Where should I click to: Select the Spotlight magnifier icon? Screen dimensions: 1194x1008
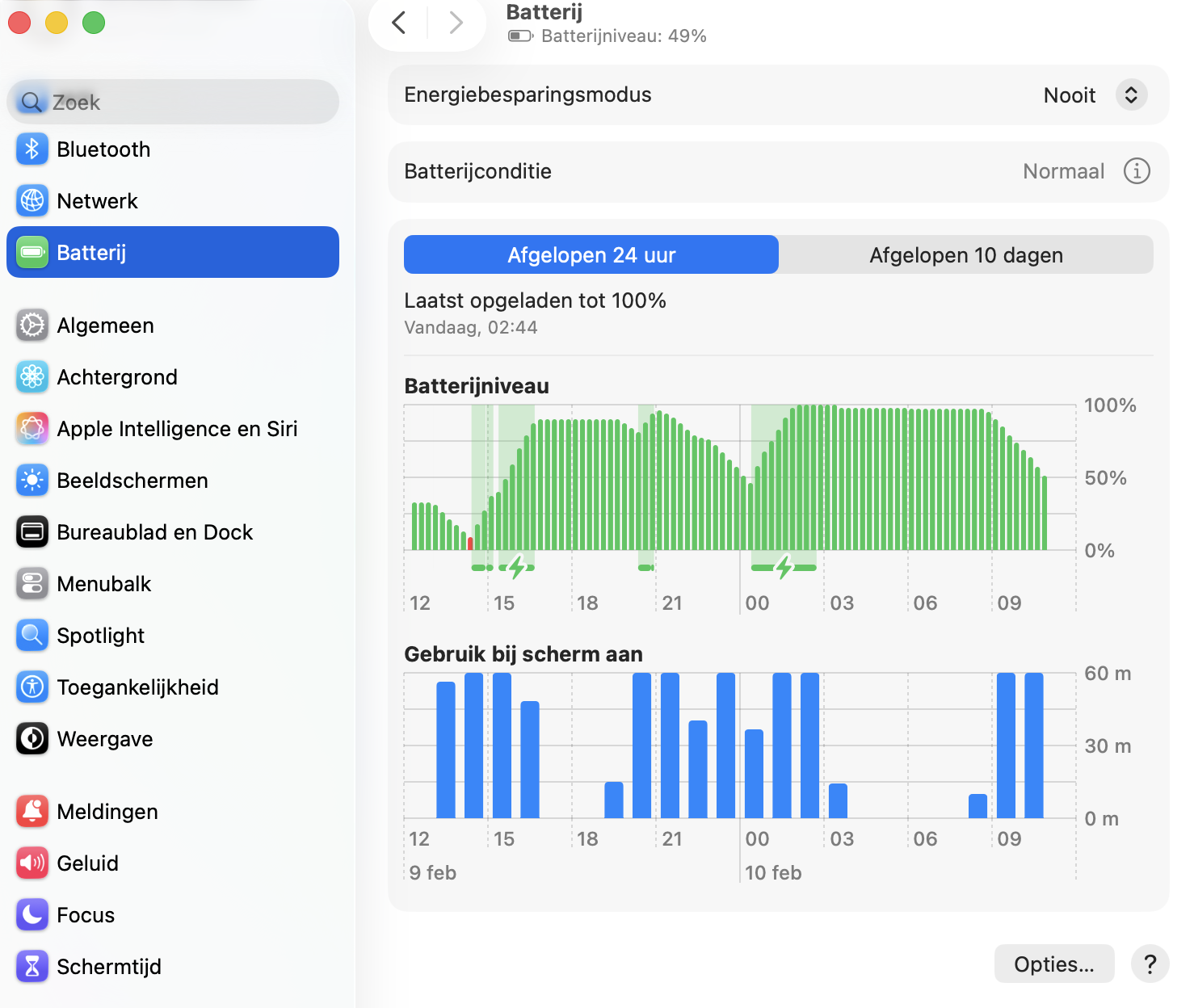pyautogui.click(x=32, y=635)
